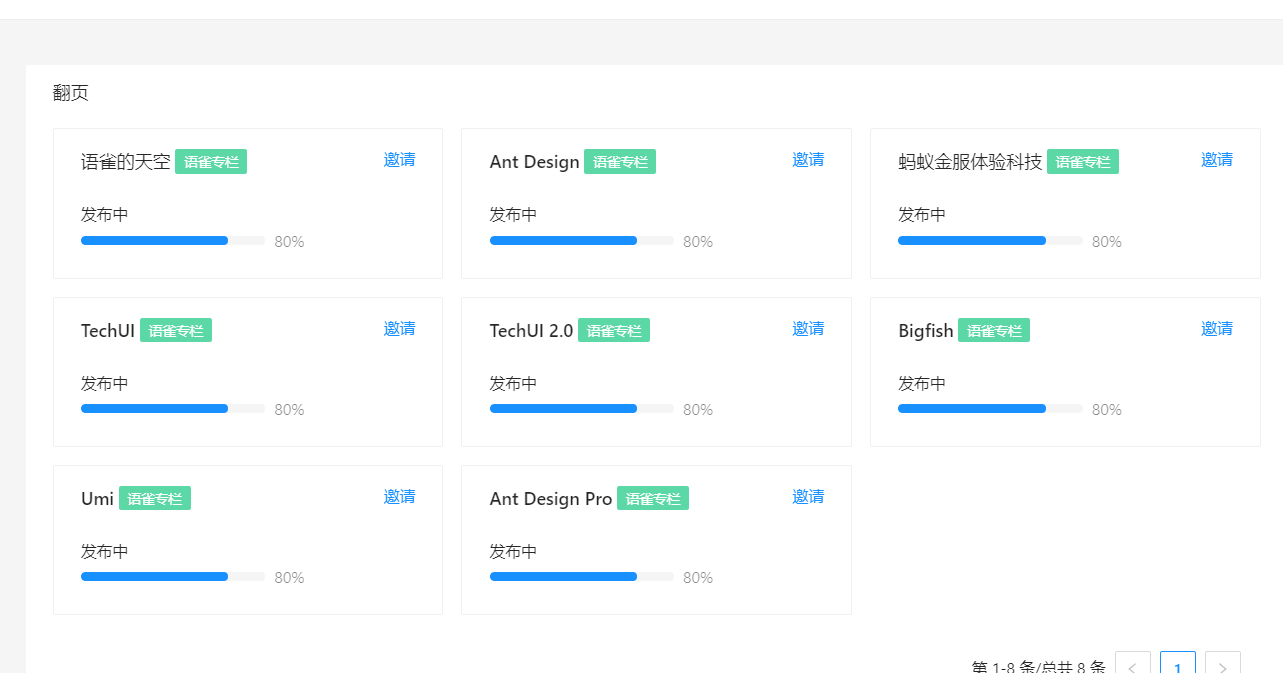Click 语雀专栏 tag beside Bigfish

coord(994,330)
